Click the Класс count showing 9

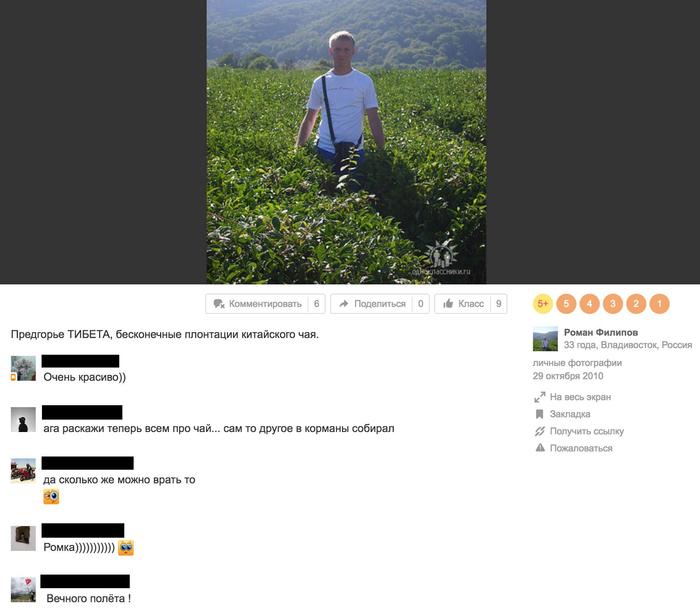[x=499, y=304]
